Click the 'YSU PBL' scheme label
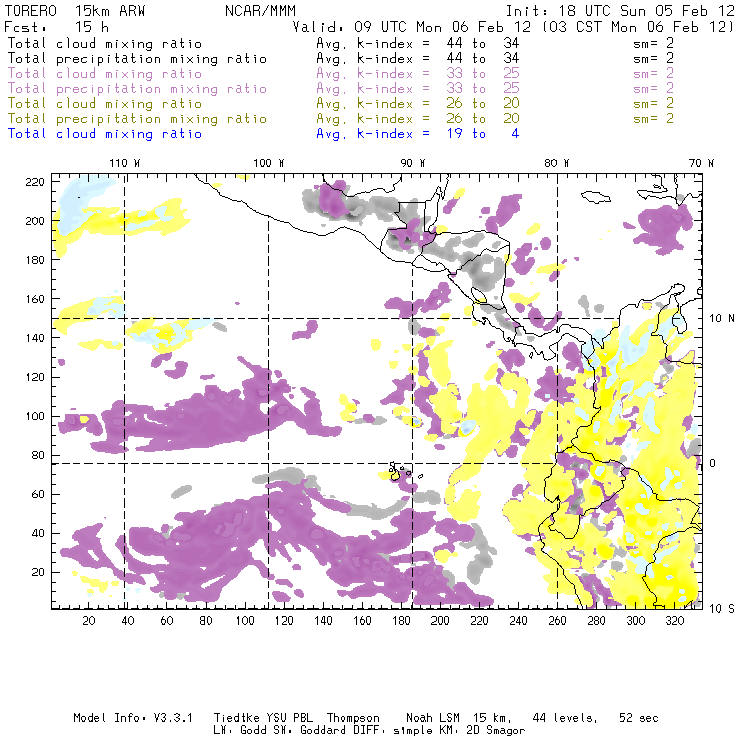 [290, 718]
